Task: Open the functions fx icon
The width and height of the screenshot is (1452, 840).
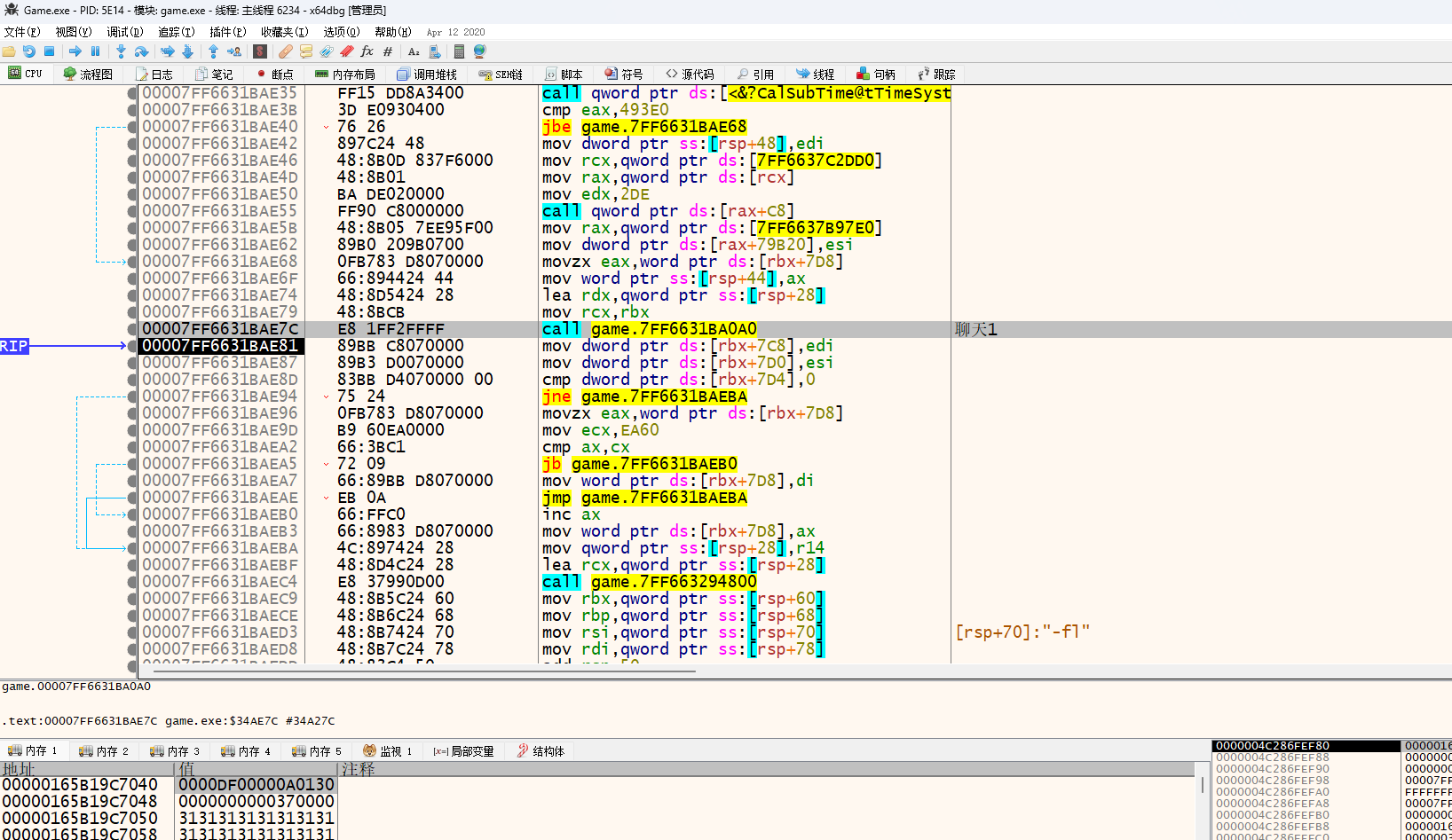Action: 367,51
